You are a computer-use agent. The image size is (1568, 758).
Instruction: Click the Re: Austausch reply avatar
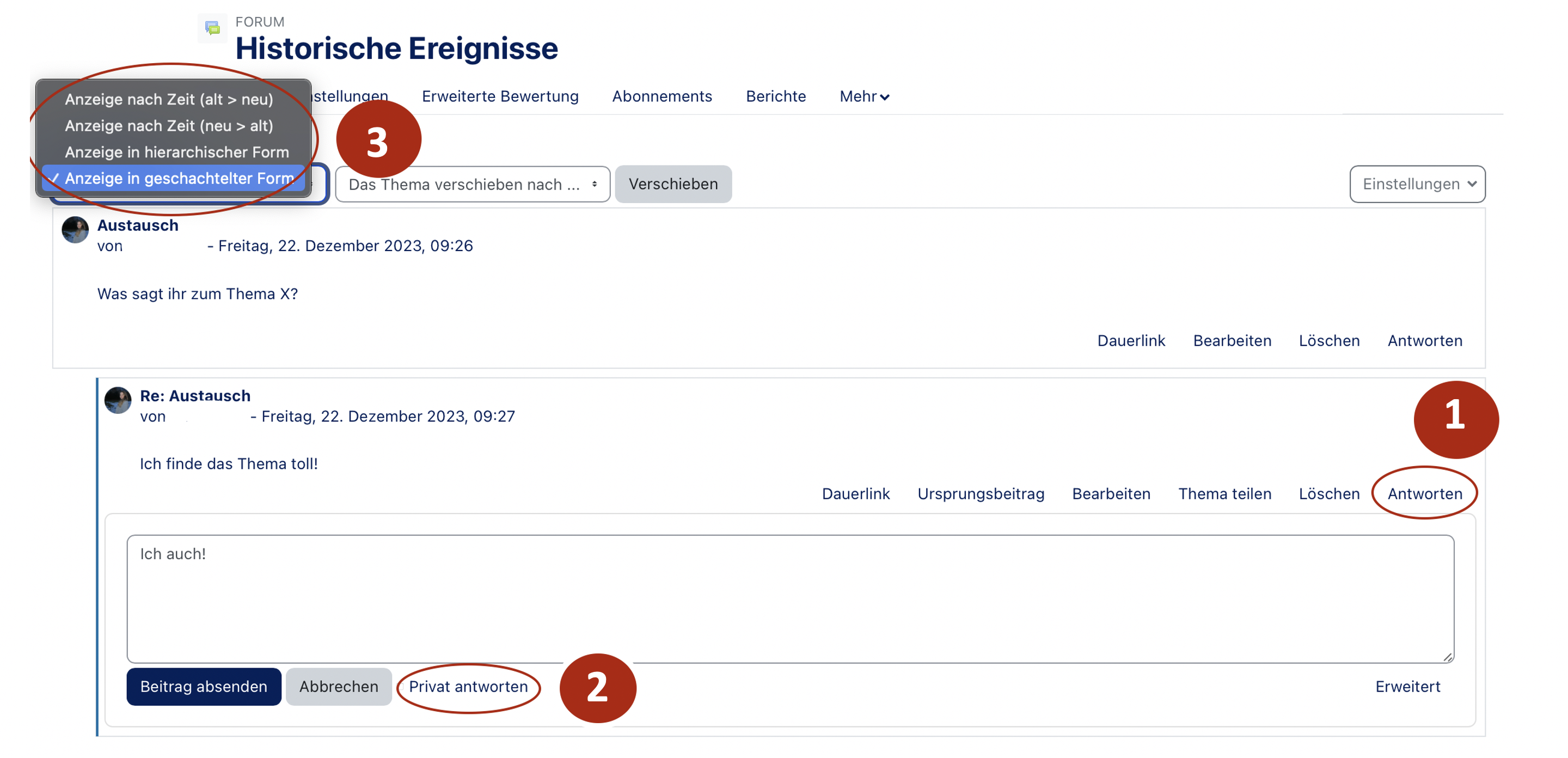[x=118, y=401]
